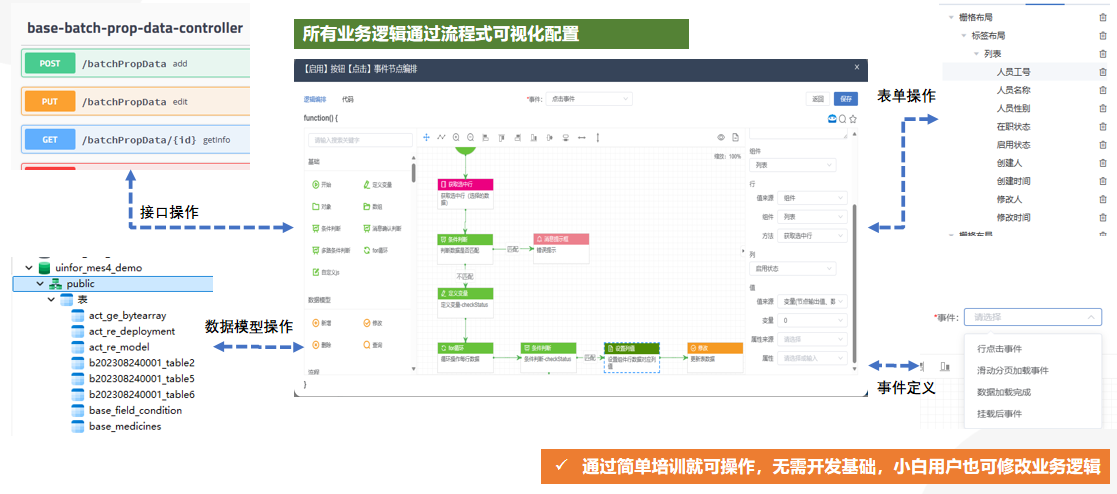
Task: Close the event node editor dialog
Action: click(x=856, y=67)
